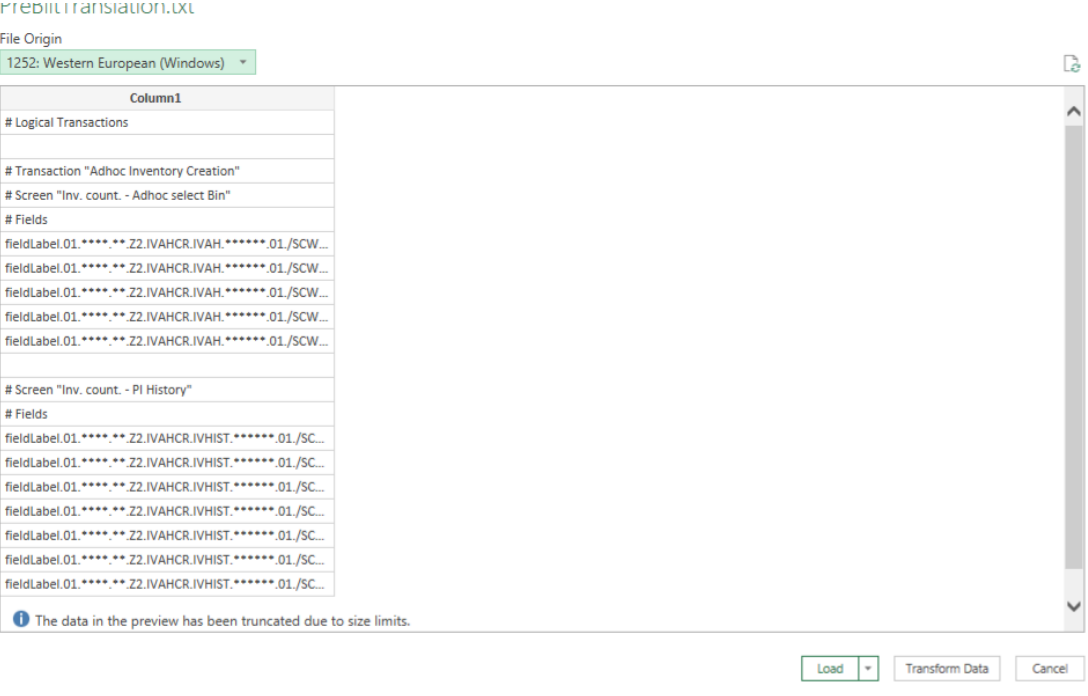The height and width of the screenshot is (696, 1088).
Task: Click the refresh preview icon
Action: [x=1072, y=64]
